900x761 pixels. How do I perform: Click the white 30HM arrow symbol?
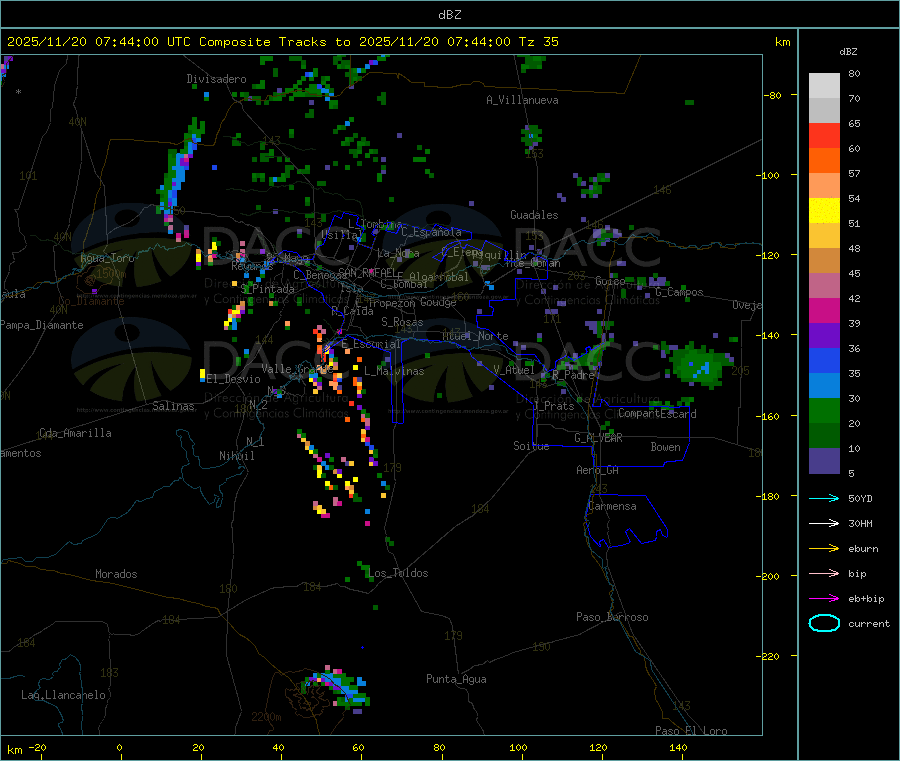824,523
